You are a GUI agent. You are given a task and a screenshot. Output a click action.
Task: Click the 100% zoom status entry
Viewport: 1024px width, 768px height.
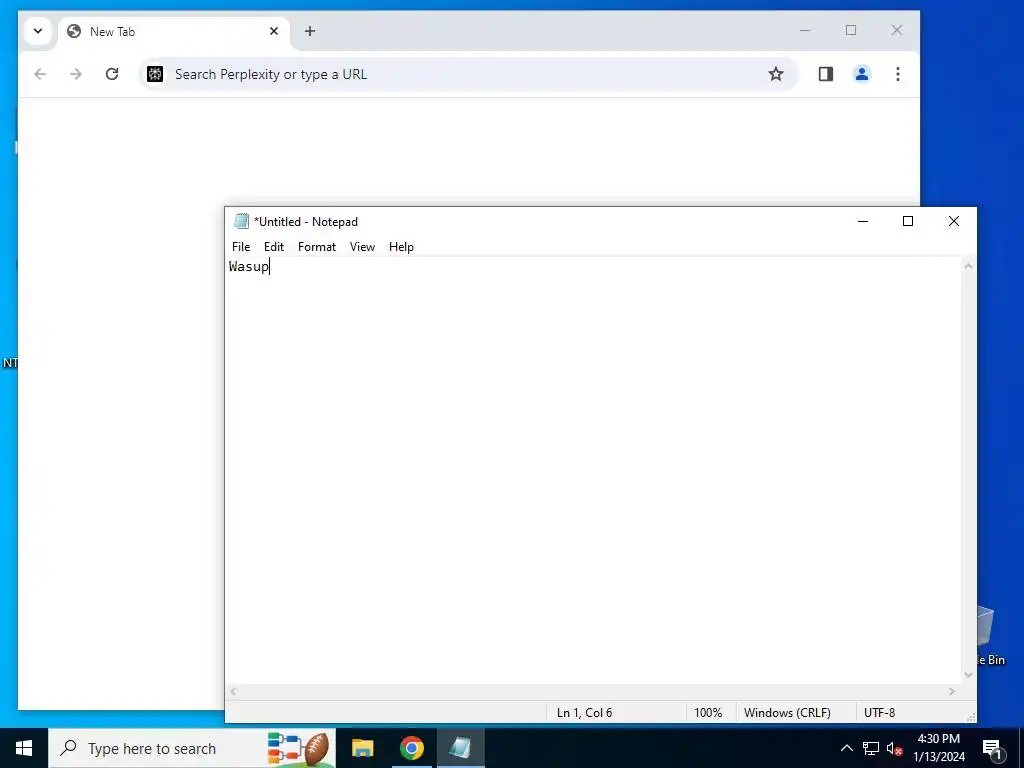click(x=708, y=712)
